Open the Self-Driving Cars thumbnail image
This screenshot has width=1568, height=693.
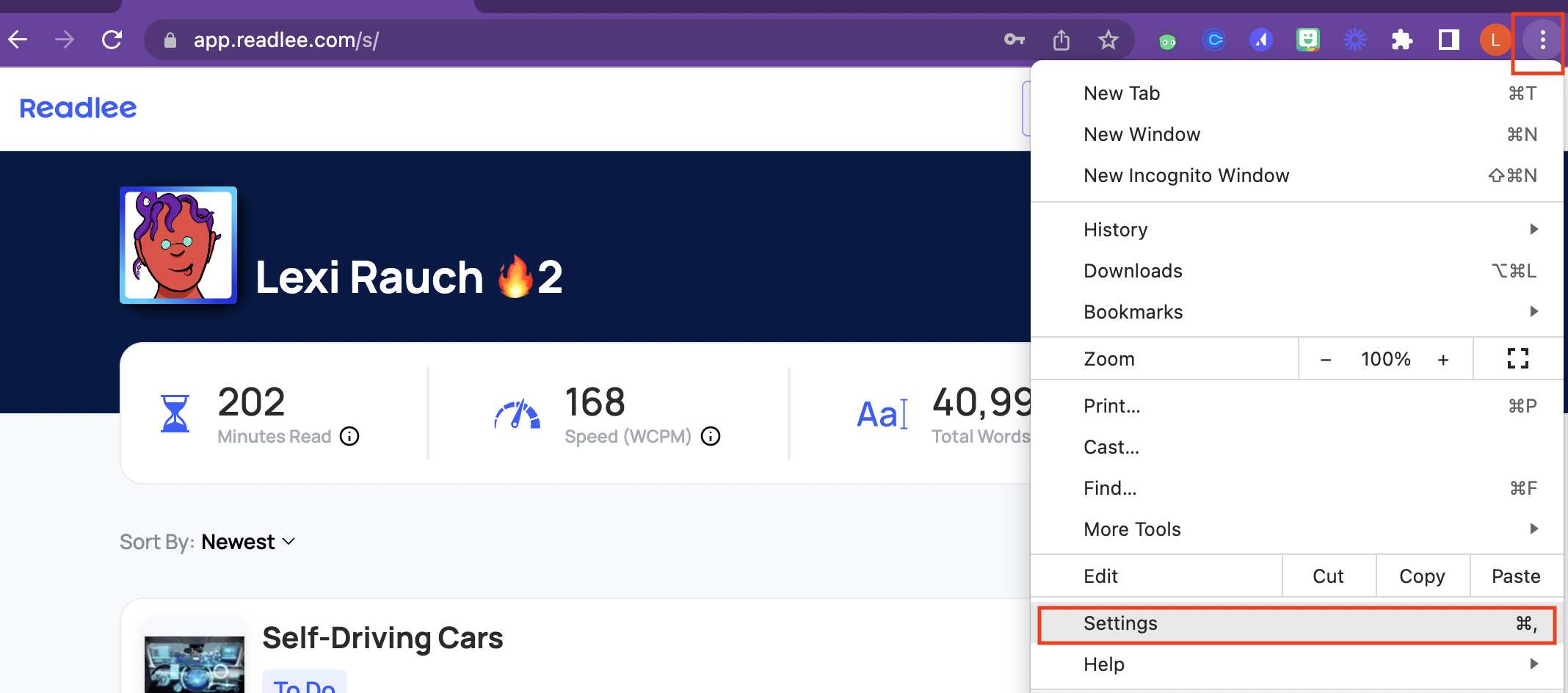pos(195,664)
